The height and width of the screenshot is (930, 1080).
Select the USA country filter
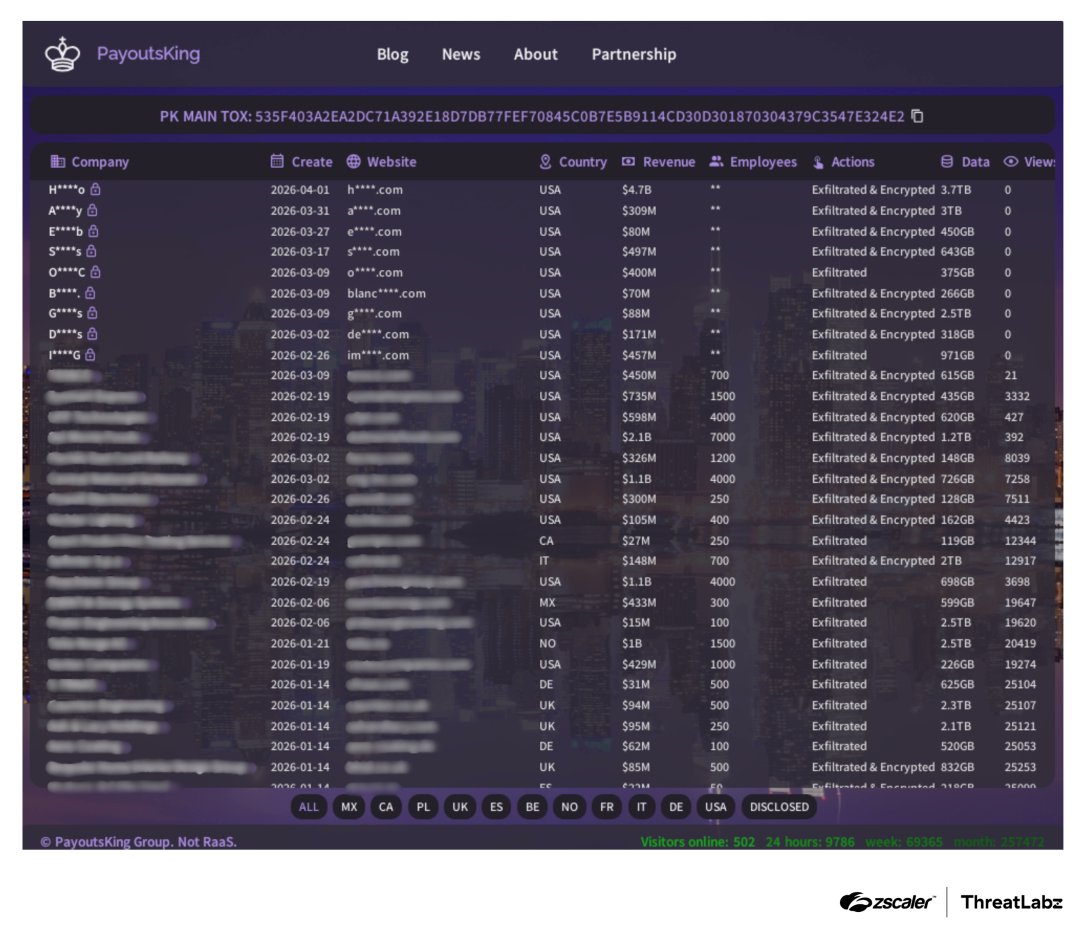click(x=716, y=807)
